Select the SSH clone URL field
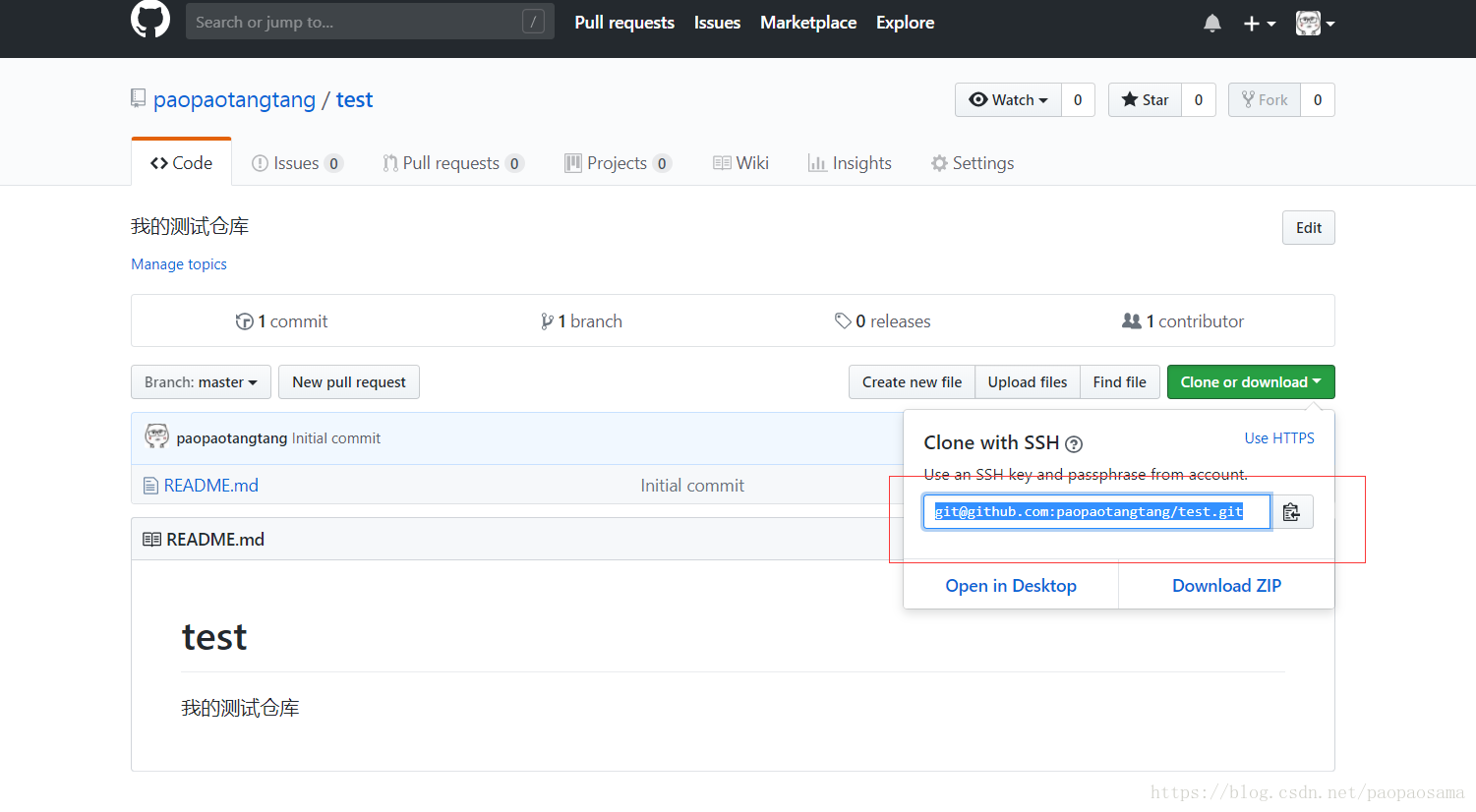1476x812 pixels. point(1096,512)
